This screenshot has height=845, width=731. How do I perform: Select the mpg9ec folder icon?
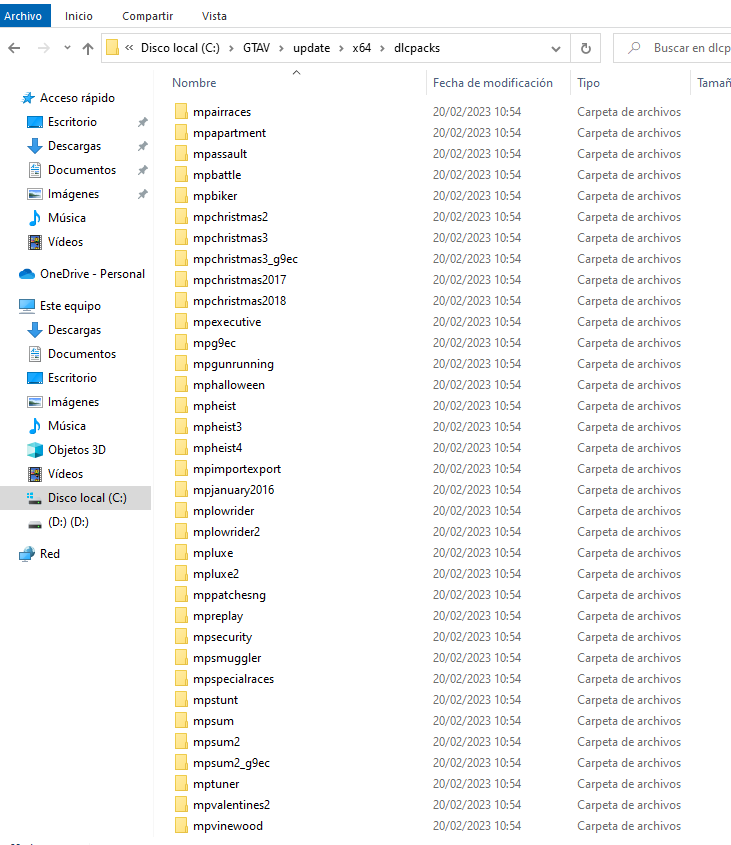[x=181, y=343]
